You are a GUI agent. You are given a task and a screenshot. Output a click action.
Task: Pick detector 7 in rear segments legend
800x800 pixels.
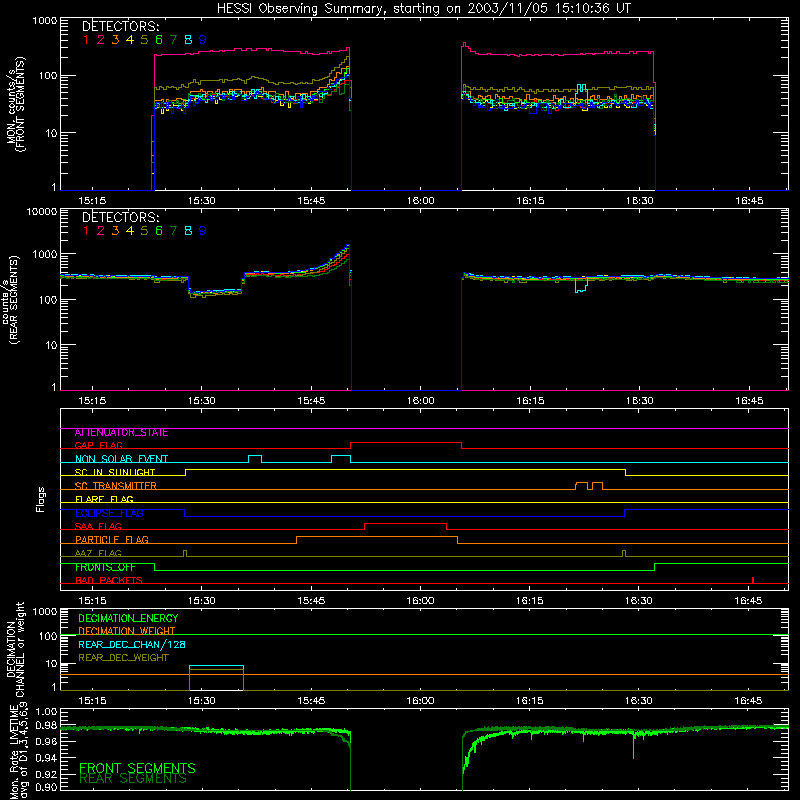point(173,231)
